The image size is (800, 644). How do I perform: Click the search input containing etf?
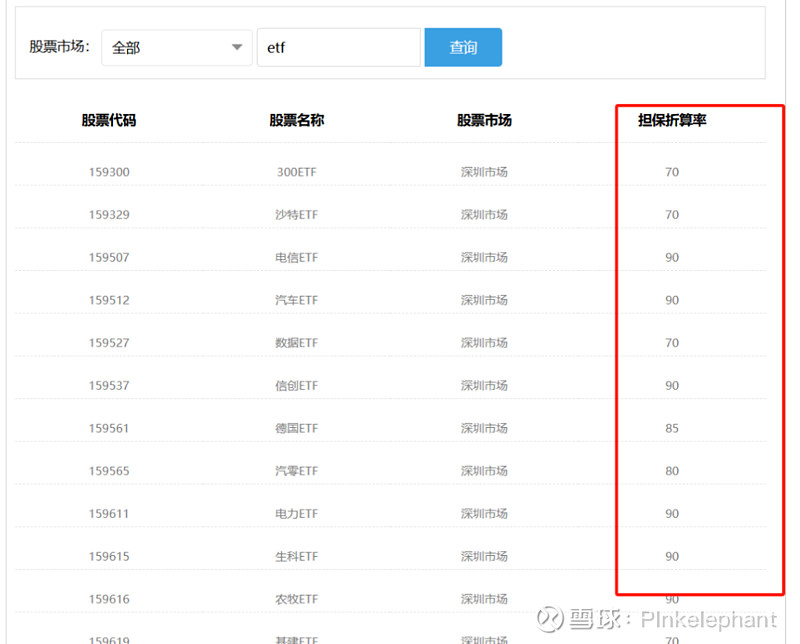tap(339, 47)
